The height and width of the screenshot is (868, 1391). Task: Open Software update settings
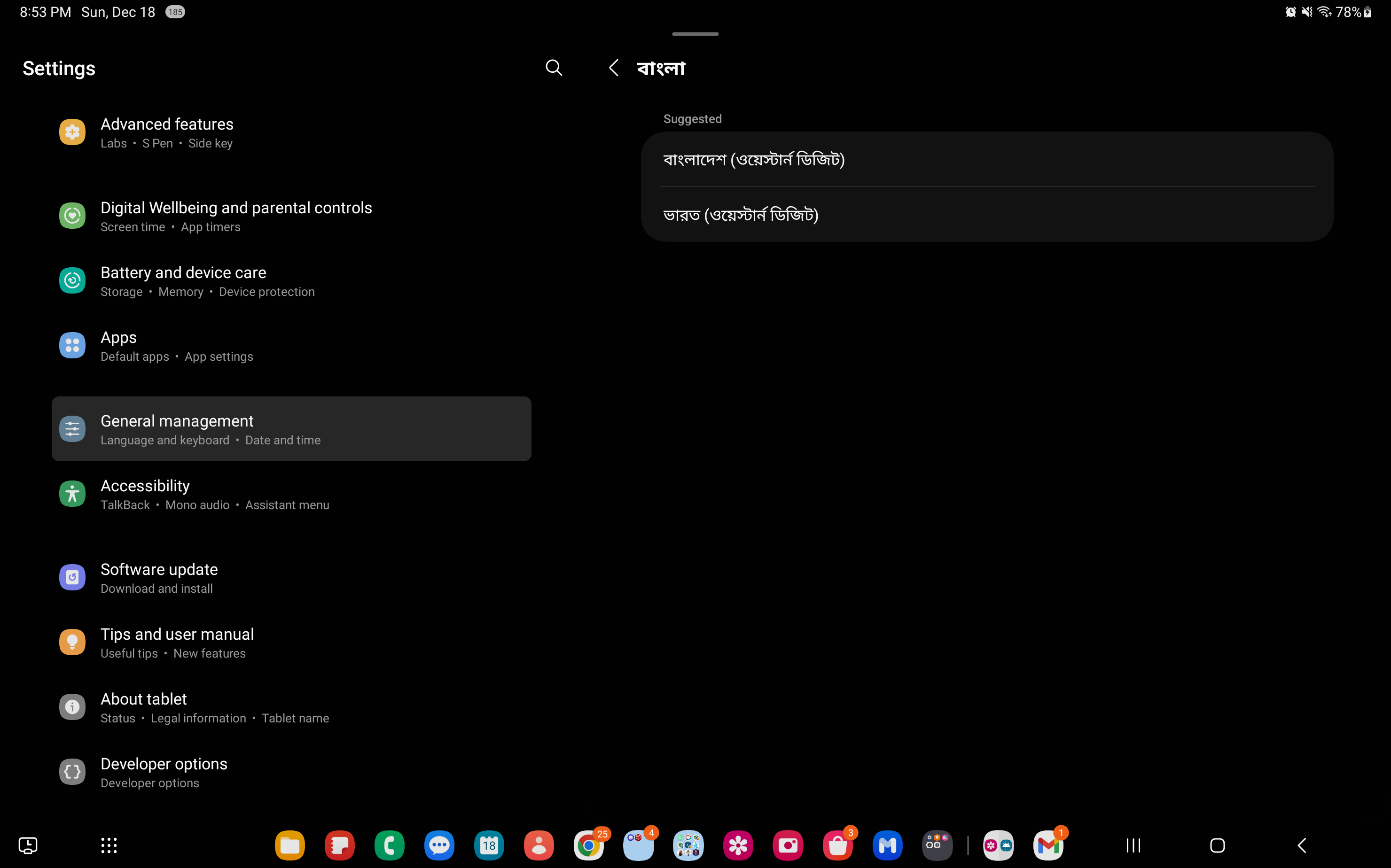click(158, 578)
